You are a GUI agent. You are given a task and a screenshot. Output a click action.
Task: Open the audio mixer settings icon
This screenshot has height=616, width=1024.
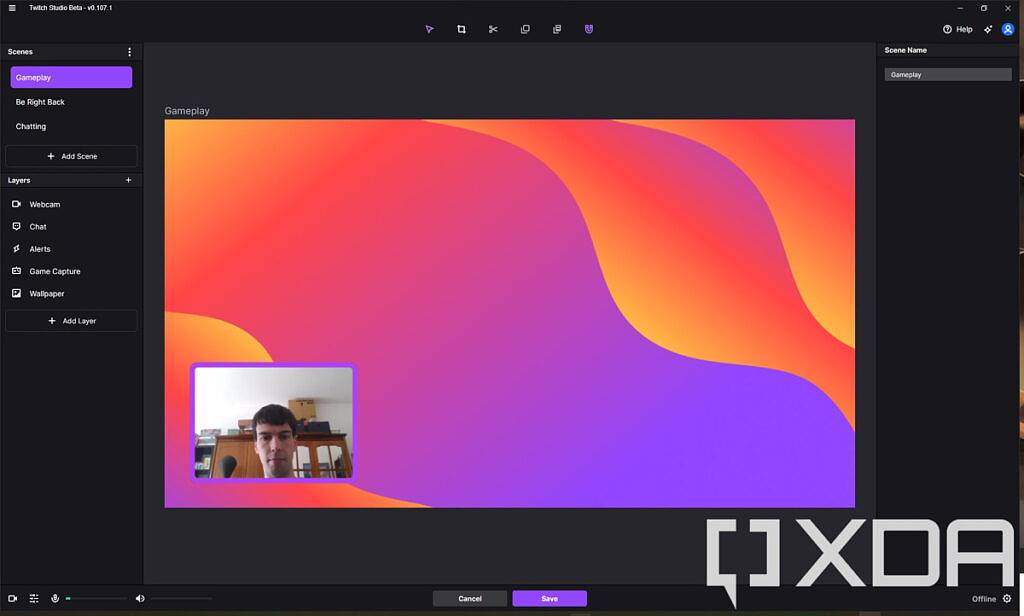(33, 597)
